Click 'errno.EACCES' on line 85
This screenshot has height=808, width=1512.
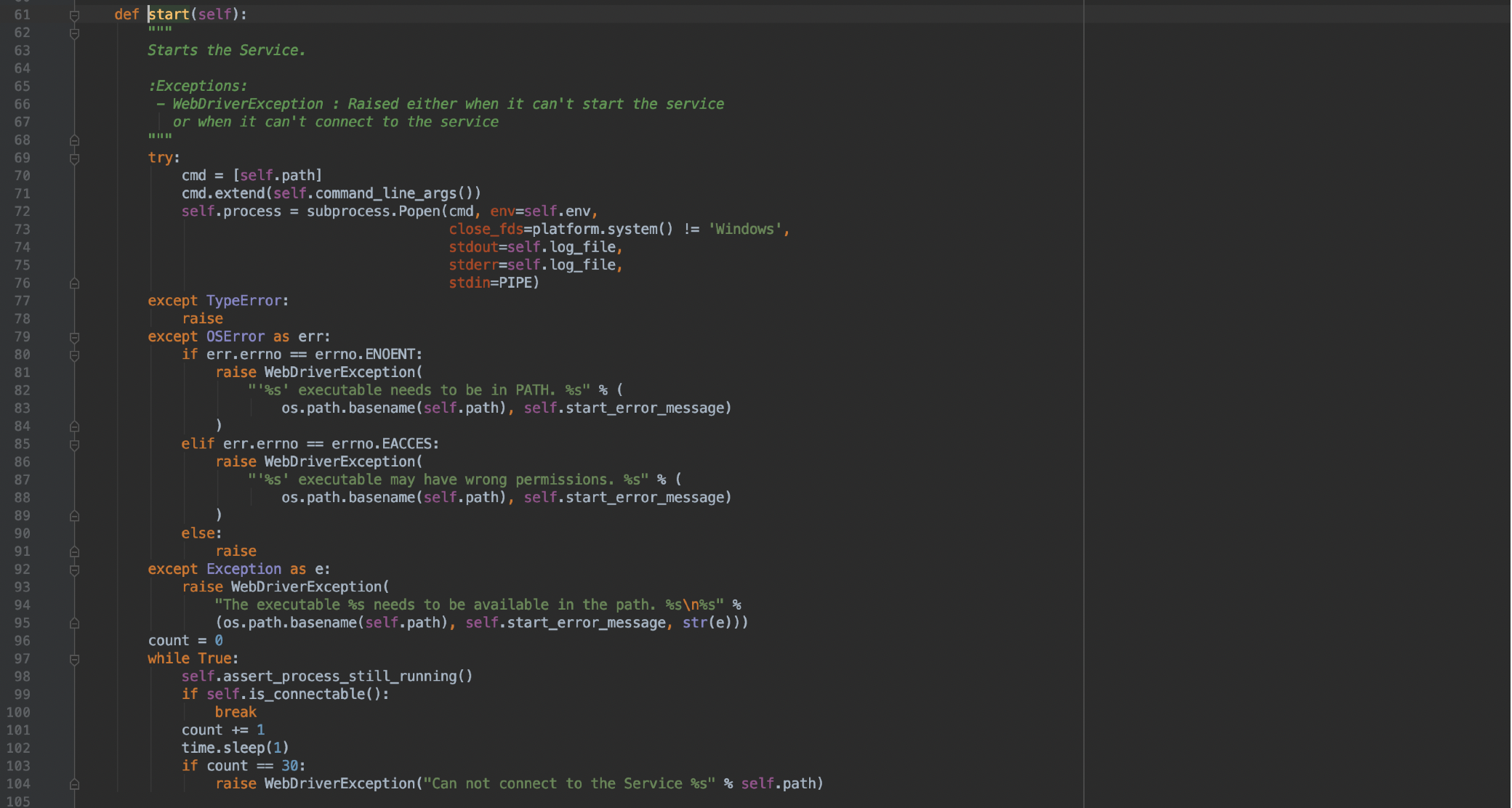(382, 444)
